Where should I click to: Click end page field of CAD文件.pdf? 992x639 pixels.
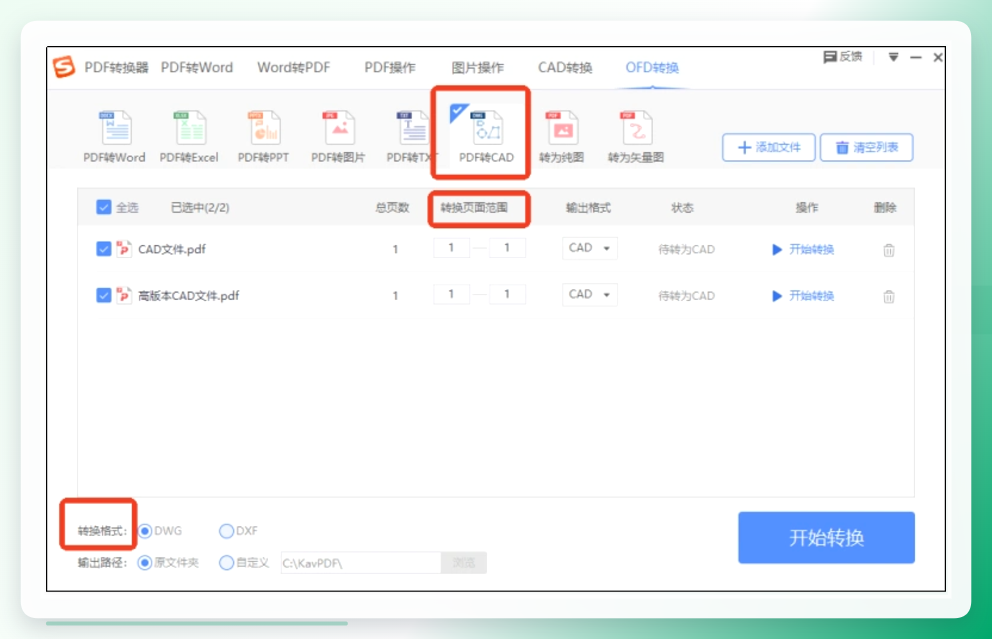507,247
